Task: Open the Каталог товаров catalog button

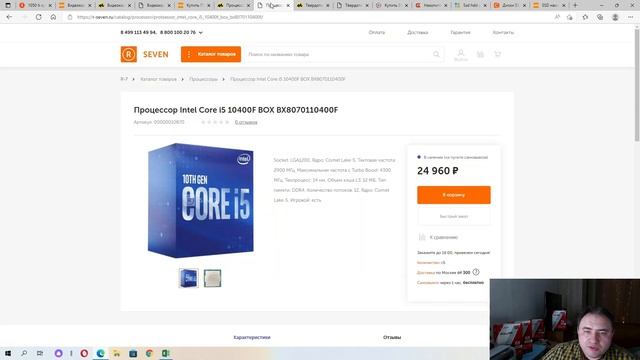Action: 211,54
